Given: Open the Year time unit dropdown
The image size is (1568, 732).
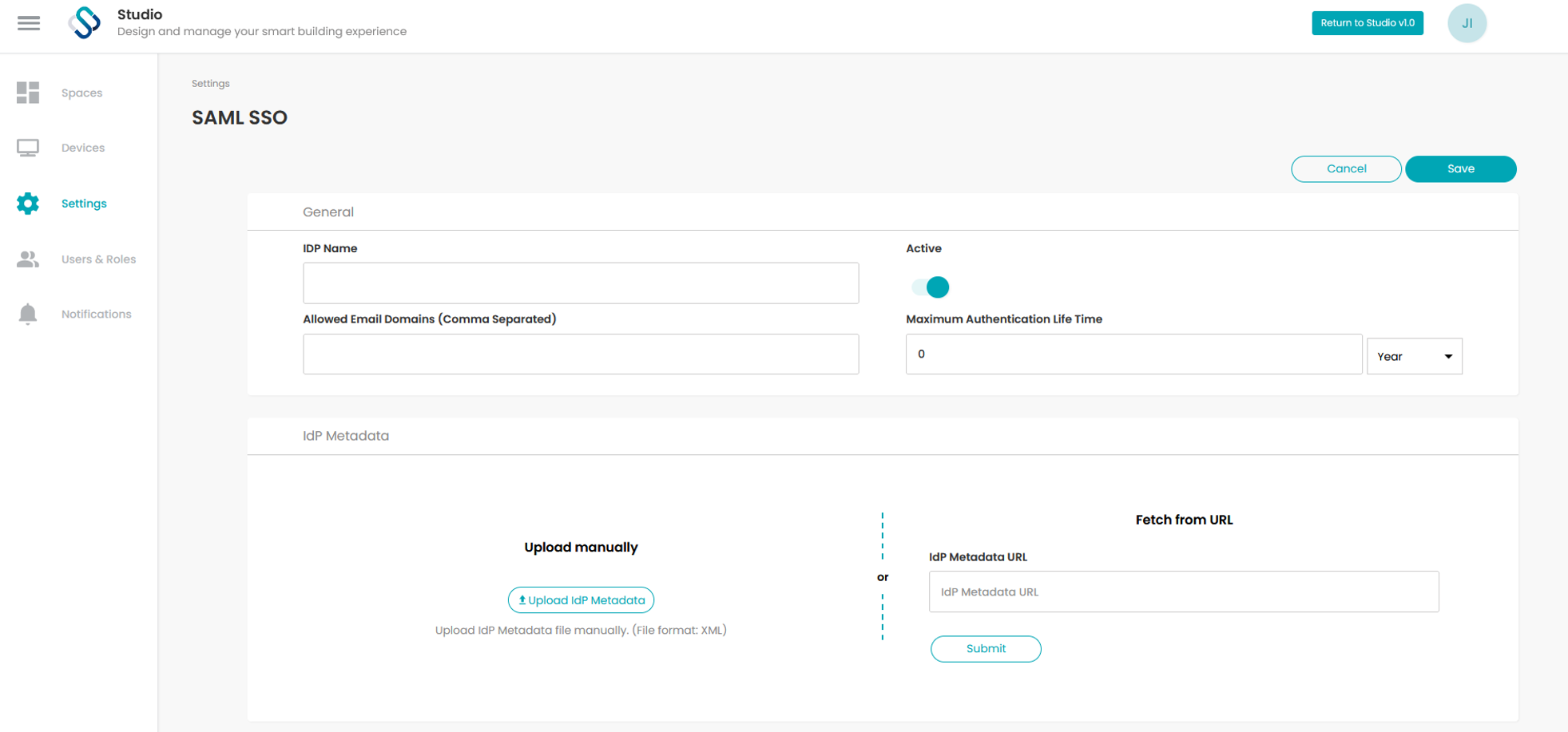Looking at the screenshot, I should coord(1414,356).
